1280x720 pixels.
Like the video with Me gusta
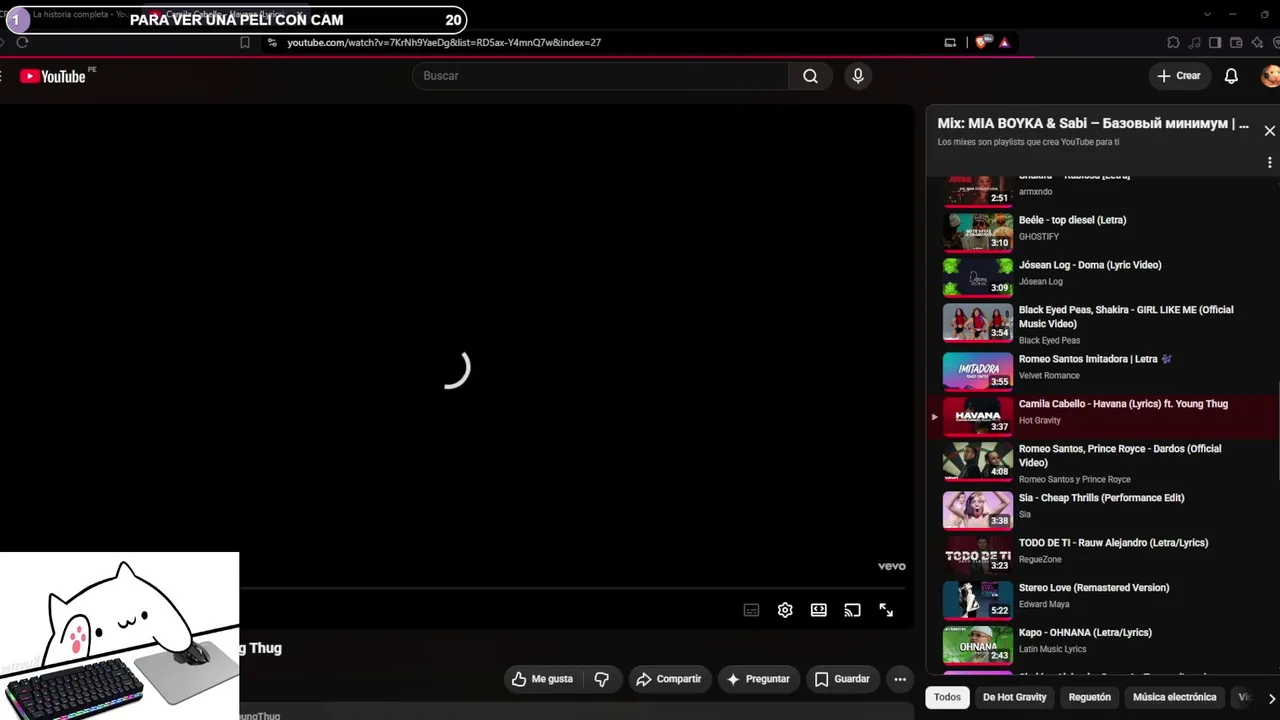[542, 679]
